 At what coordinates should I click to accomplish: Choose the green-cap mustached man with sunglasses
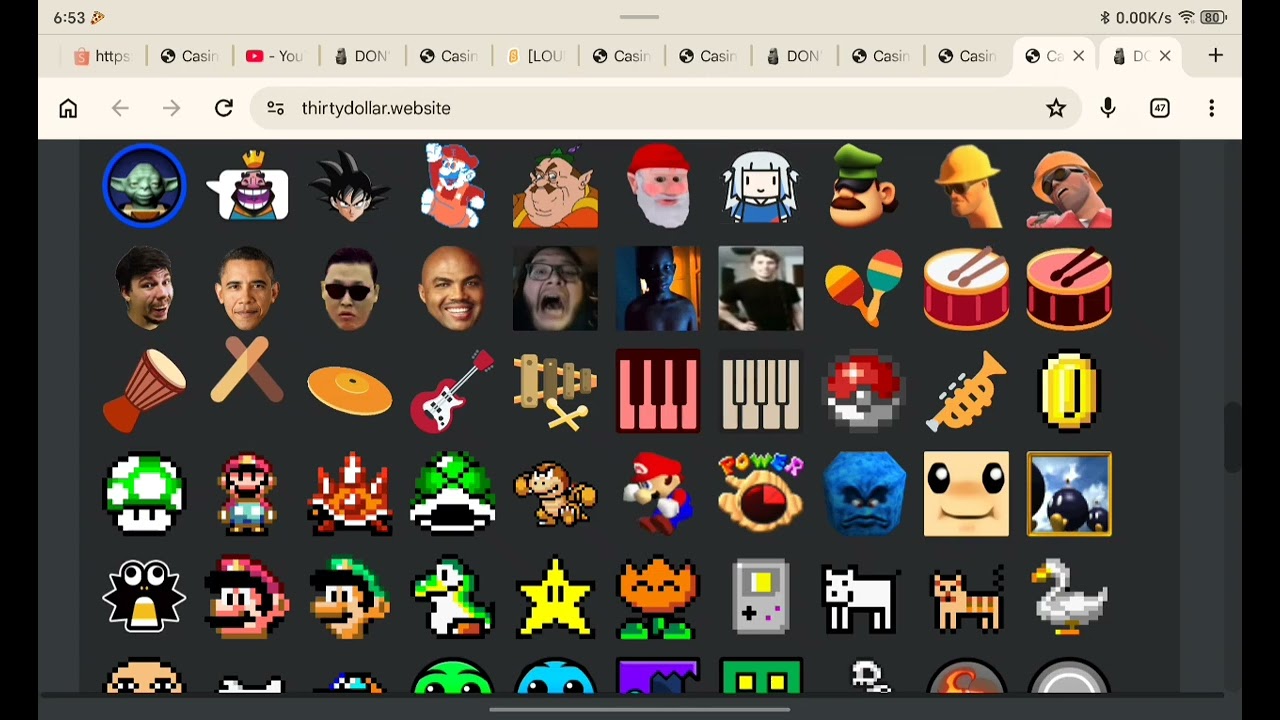(864, 186)
